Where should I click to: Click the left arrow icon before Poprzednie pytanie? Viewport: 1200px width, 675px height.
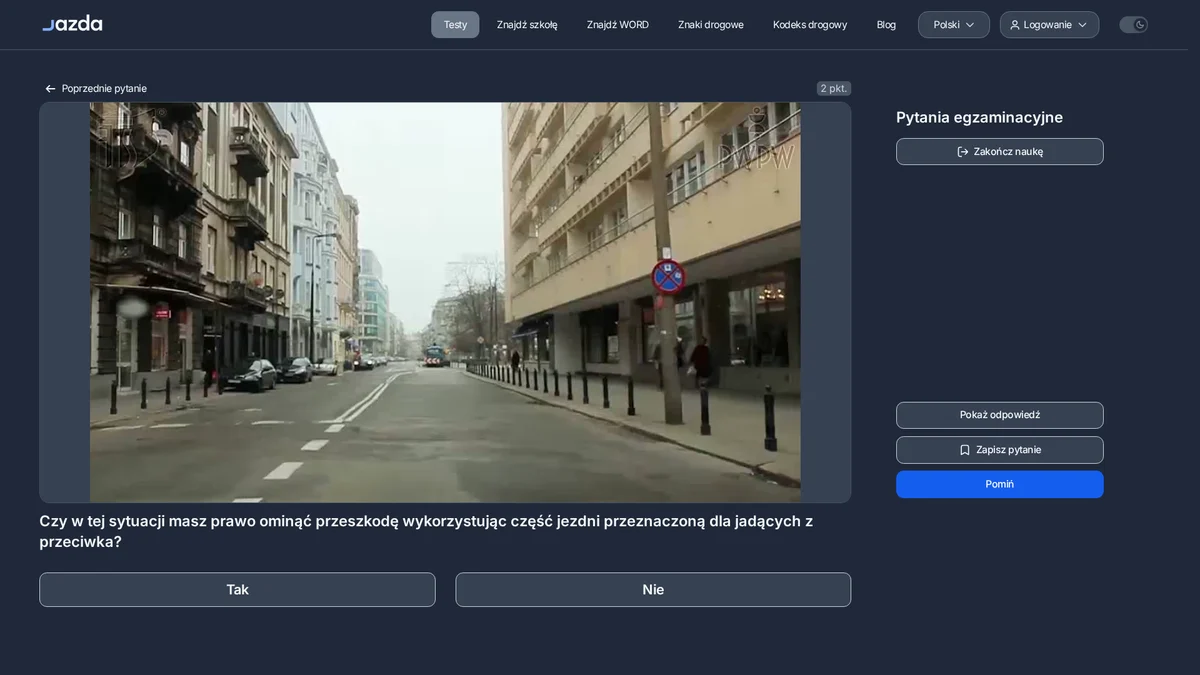51,89
